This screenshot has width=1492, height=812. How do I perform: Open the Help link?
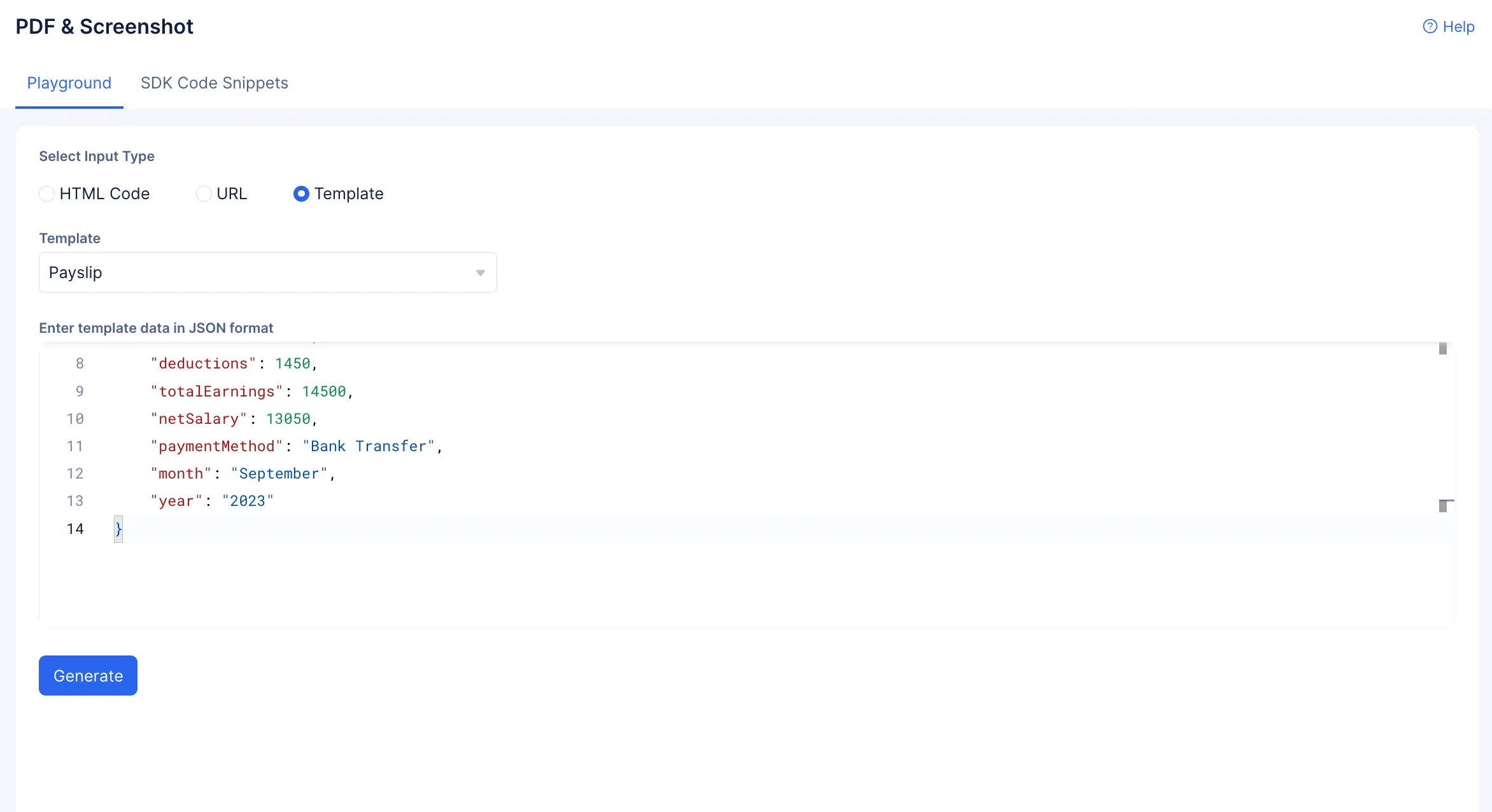1458,27
